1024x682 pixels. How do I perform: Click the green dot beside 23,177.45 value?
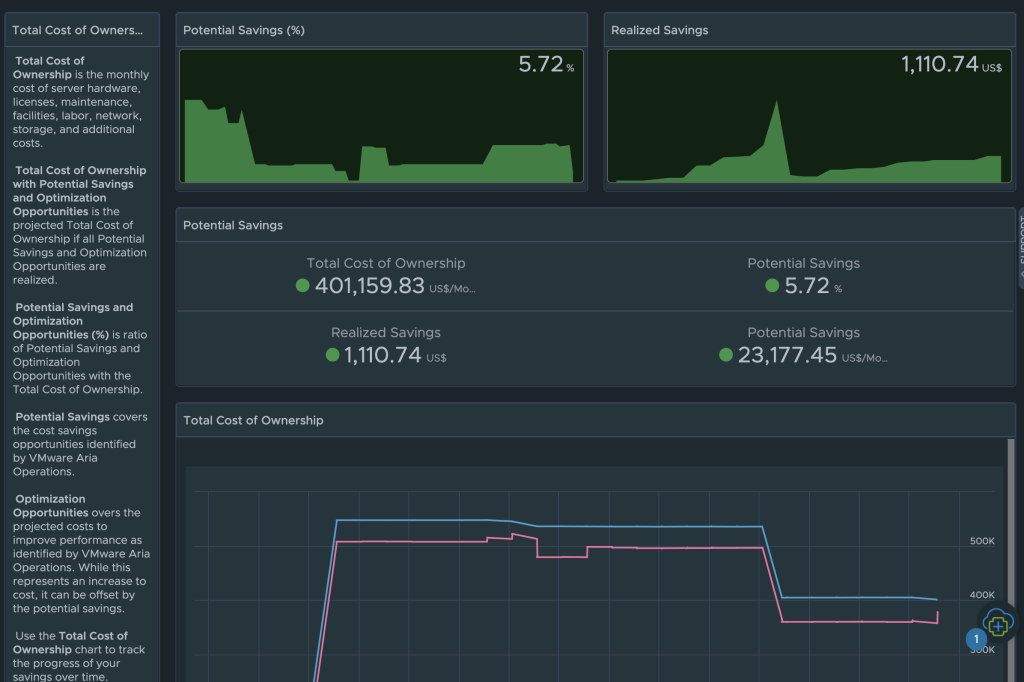(x=726, y=355)
